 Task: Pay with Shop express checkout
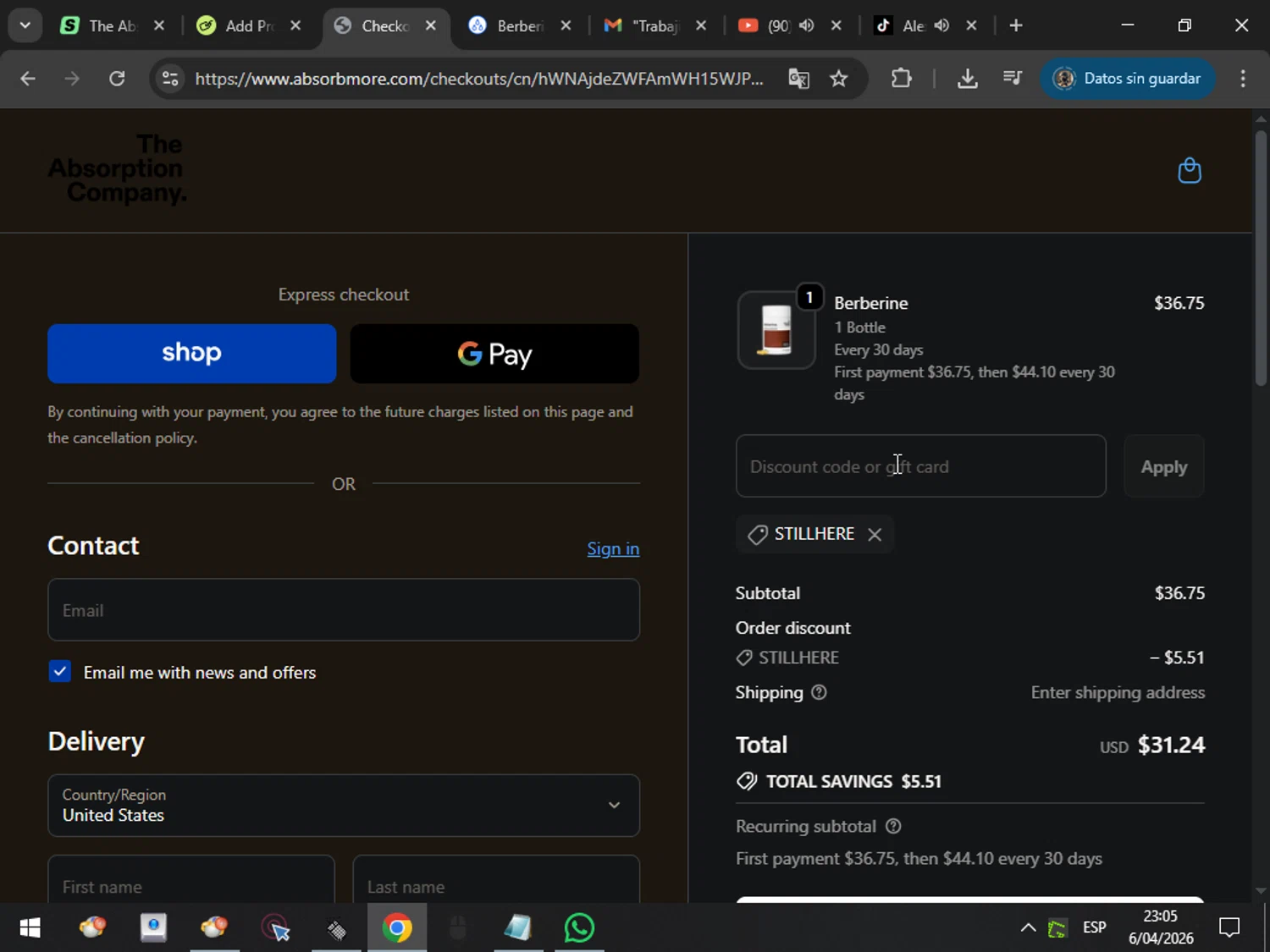click(192, 353)
